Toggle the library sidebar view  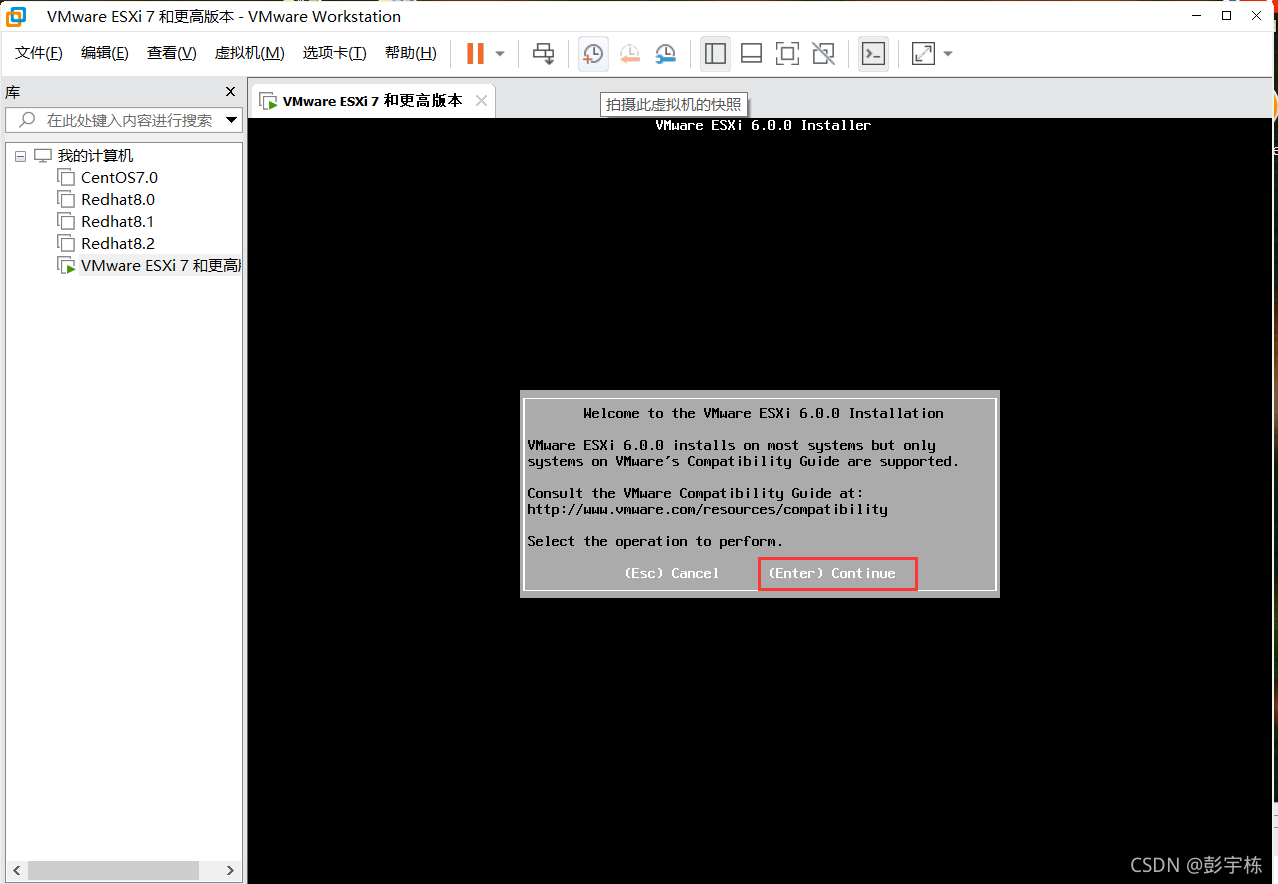(715, 54)
